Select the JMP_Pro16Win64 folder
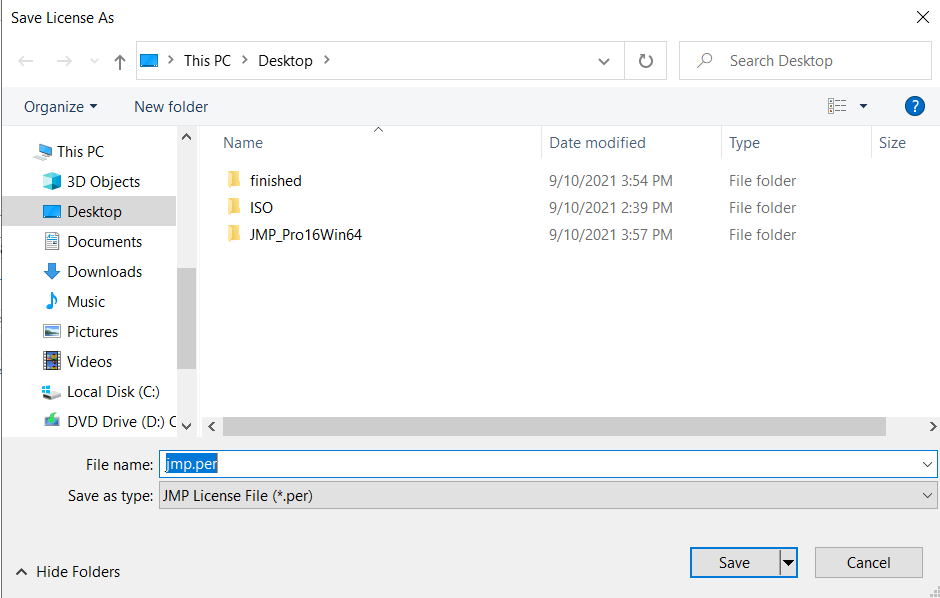Viewport: 940px width, 598px height. coord(306,234)
